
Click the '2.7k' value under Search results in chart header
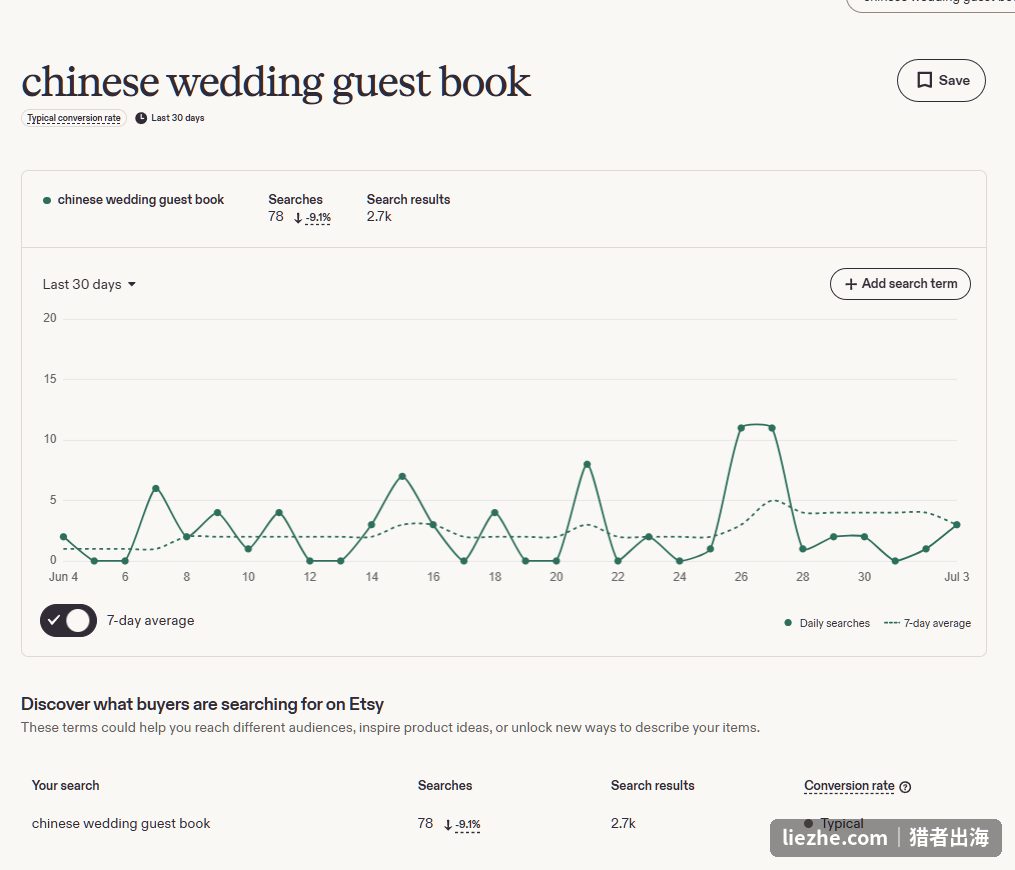pyautogui.click(x=379, y=217)
